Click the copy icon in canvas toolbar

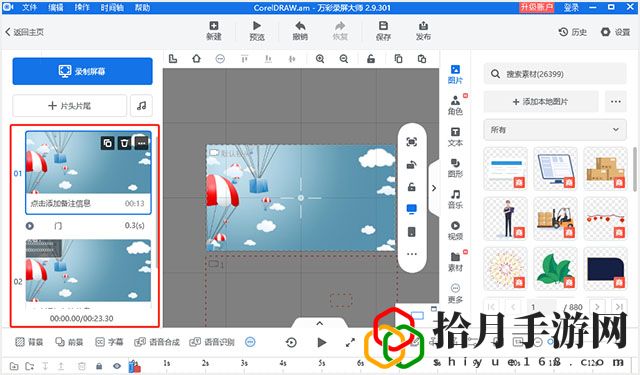[x=398, y=59]
